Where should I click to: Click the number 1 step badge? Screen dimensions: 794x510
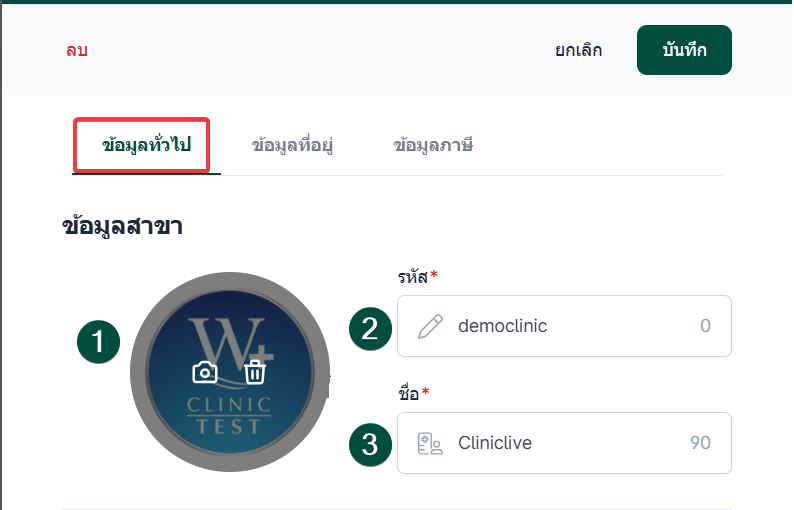[98, 342]
